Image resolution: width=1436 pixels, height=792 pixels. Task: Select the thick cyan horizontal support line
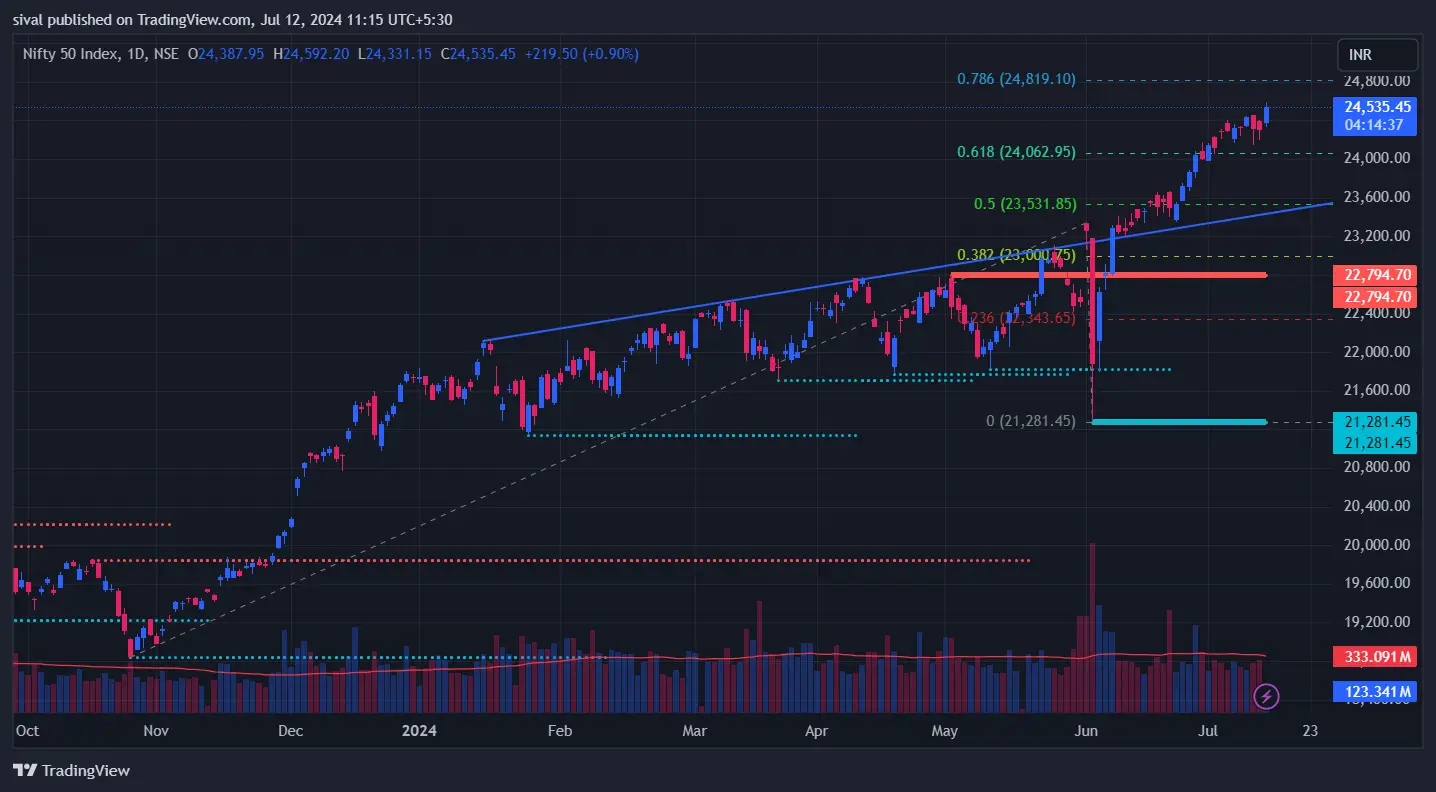[1179, 422]
